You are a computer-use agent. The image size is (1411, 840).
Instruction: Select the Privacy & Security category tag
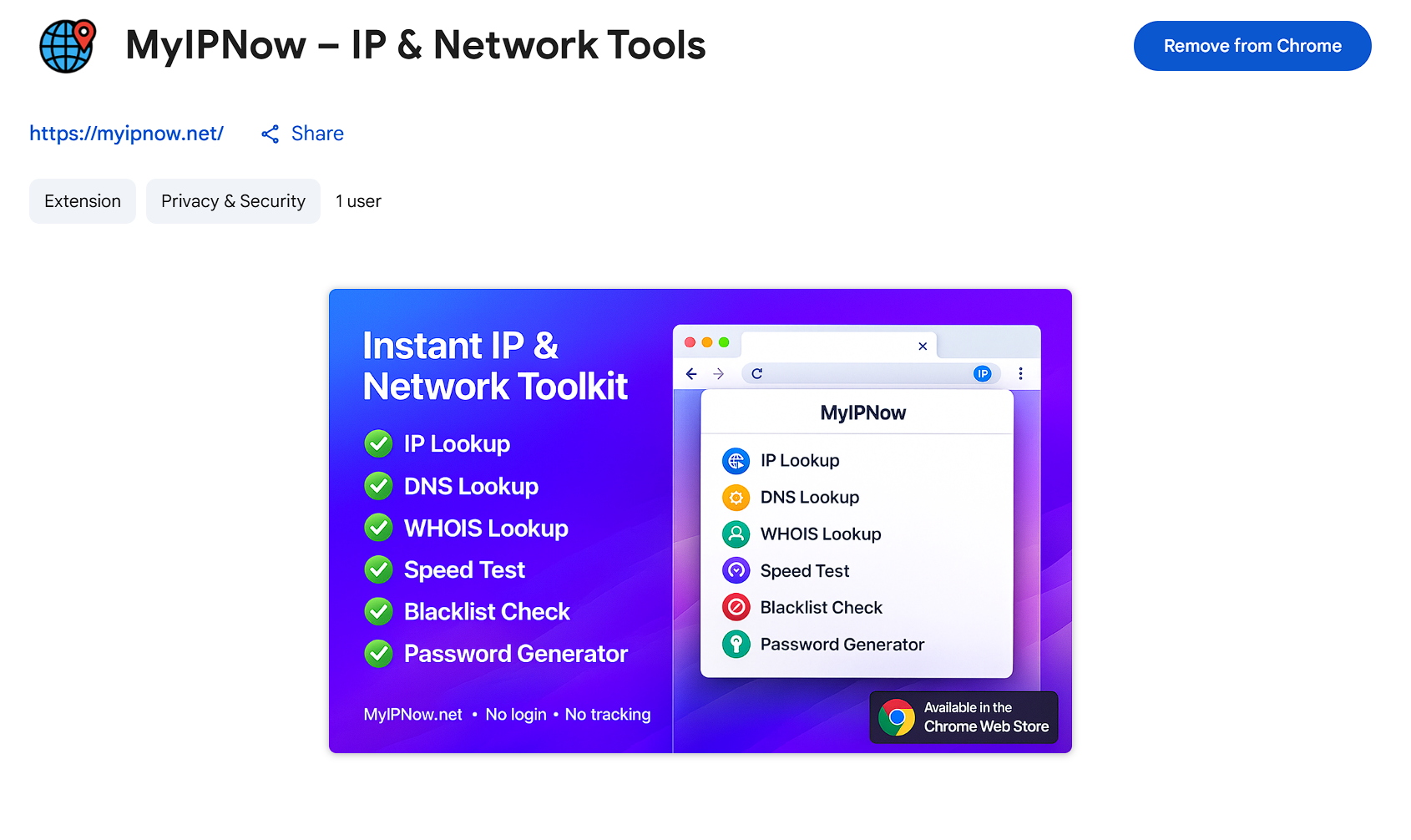coord(233,200)
